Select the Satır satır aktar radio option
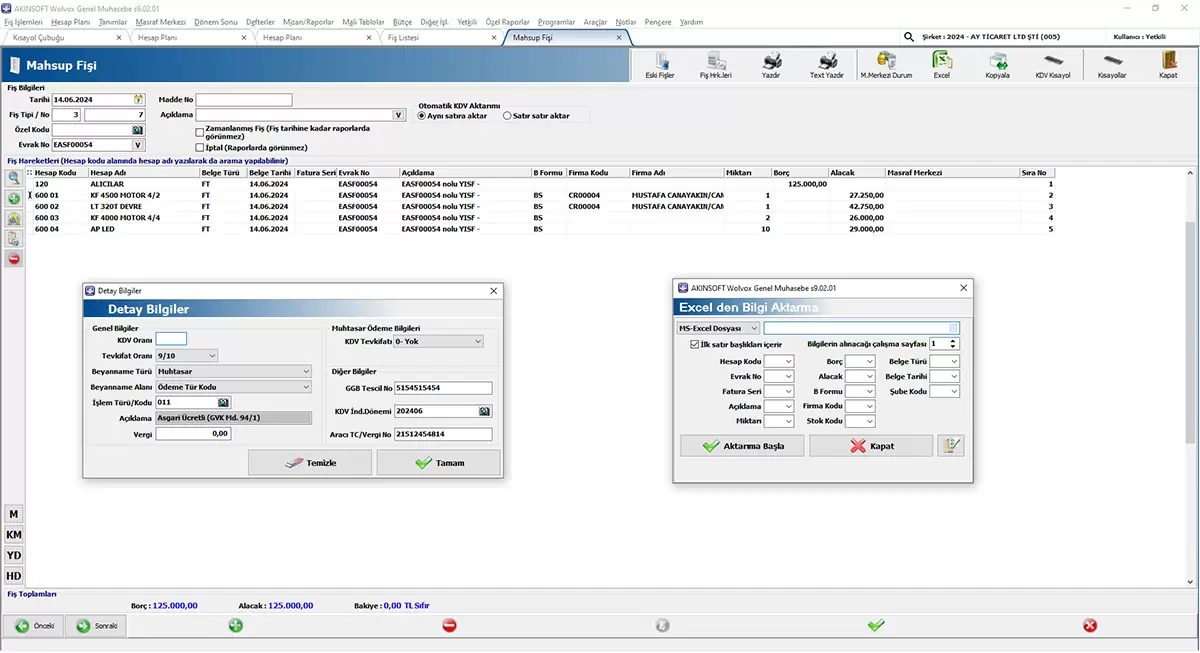 [507, 116]
